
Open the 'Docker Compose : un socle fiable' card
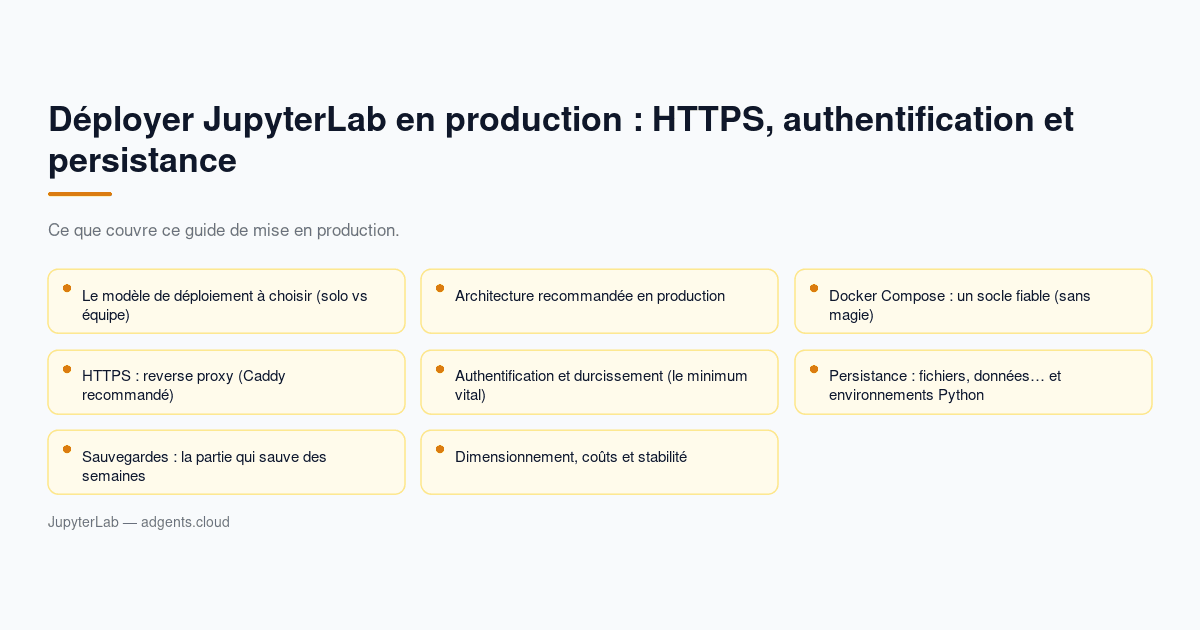(973, 301)
